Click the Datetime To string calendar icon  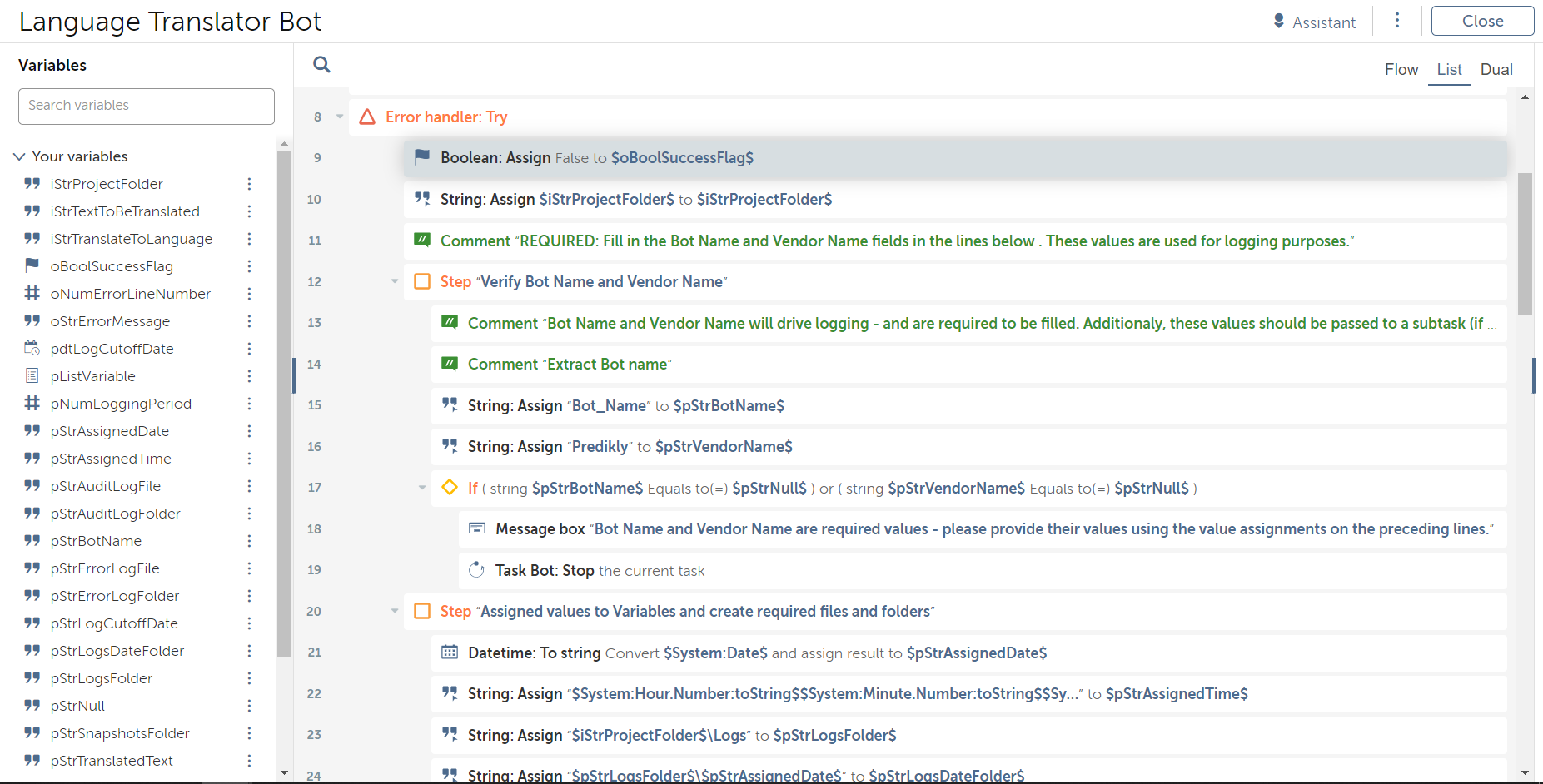pos(450,653)
